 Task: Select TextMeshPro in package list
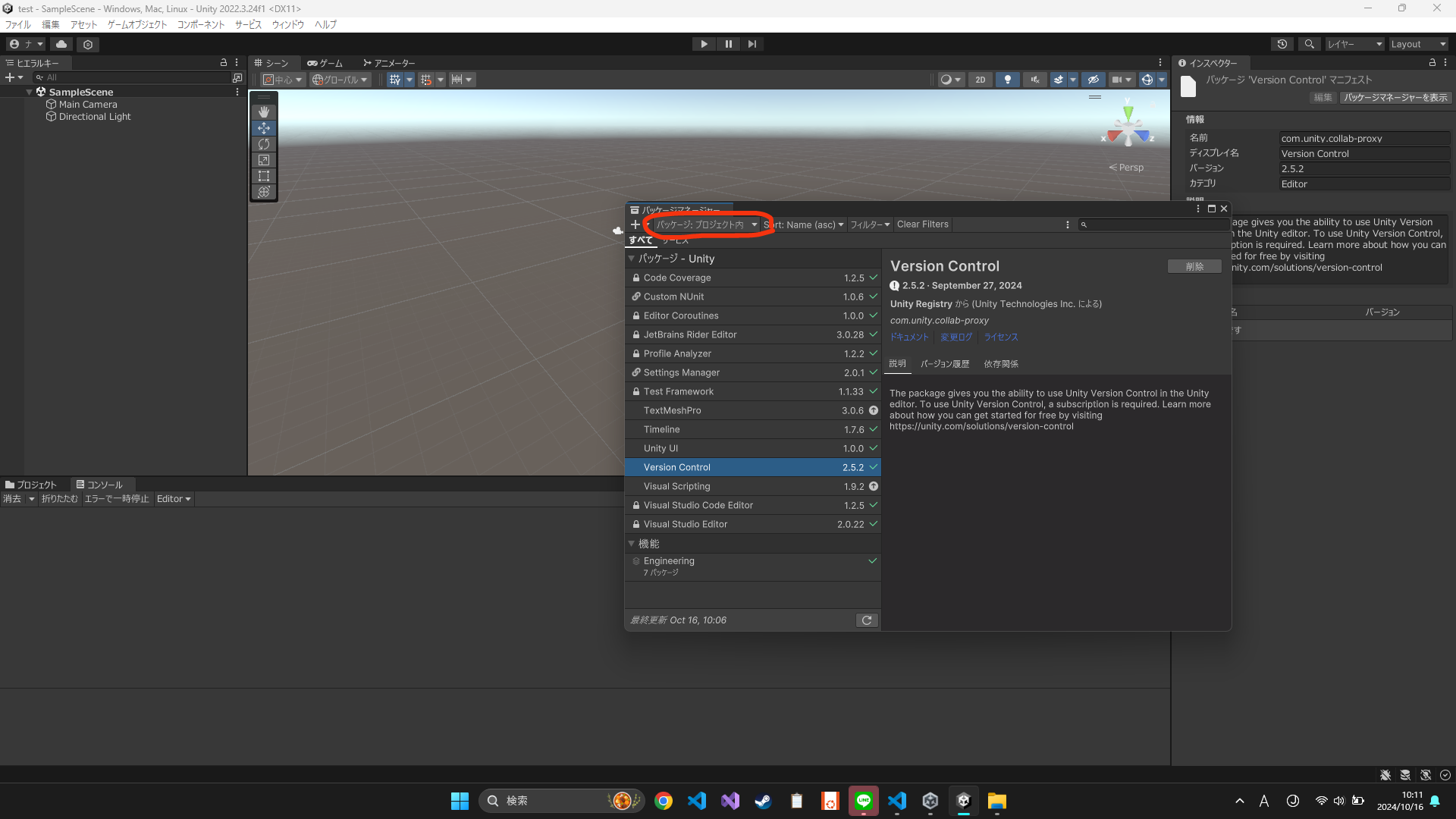pos(672,410)
